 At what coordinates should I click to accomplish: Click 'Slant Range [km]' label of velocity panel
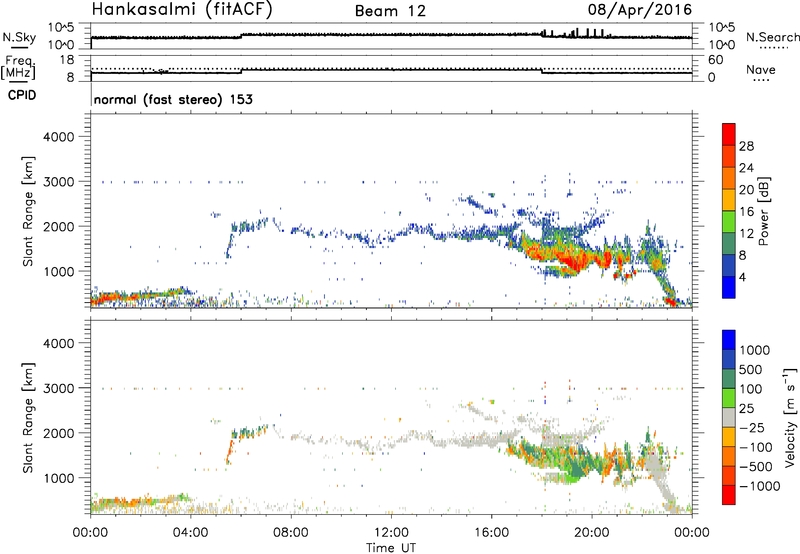tap(28, 417)
